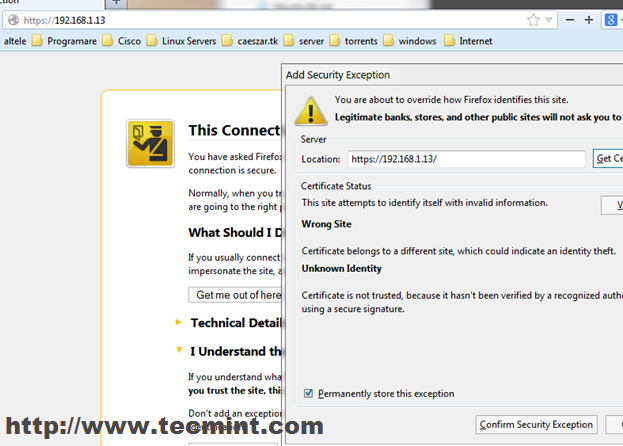Click the Location field in the dialog
623x446 pixels.
466,159
